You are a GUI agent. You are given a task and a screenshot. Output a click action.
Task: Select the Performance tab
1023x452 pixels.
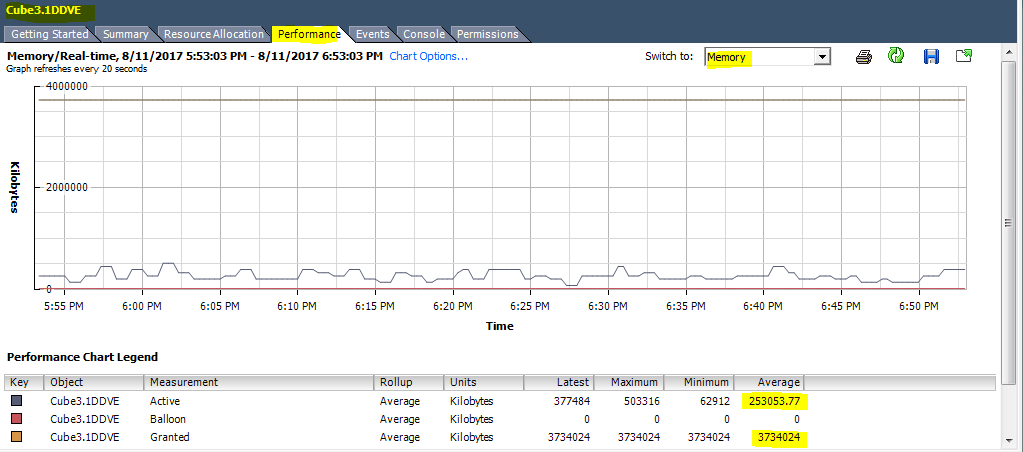(309, 34)
